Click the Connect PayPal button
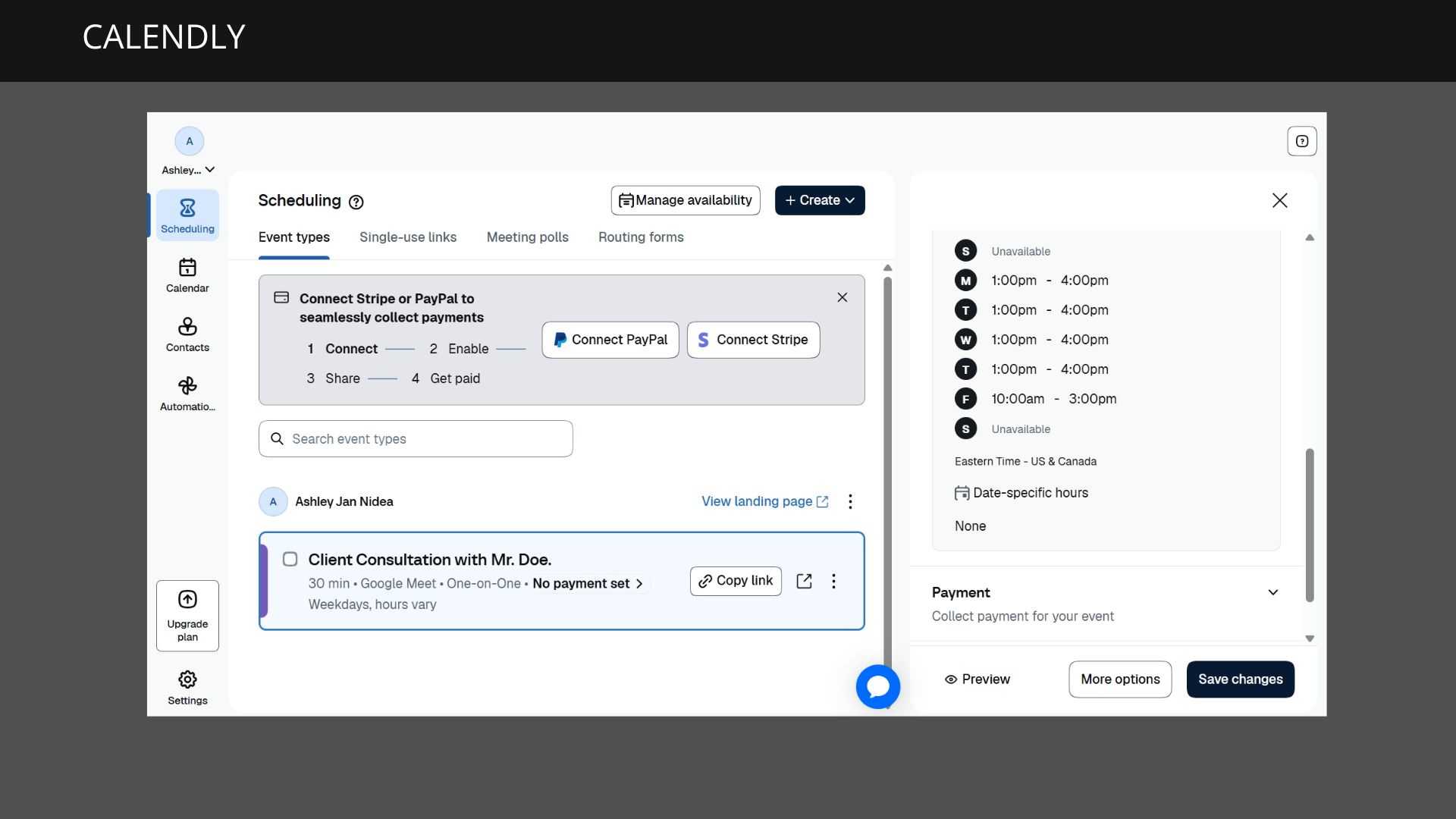 (610, 340)
